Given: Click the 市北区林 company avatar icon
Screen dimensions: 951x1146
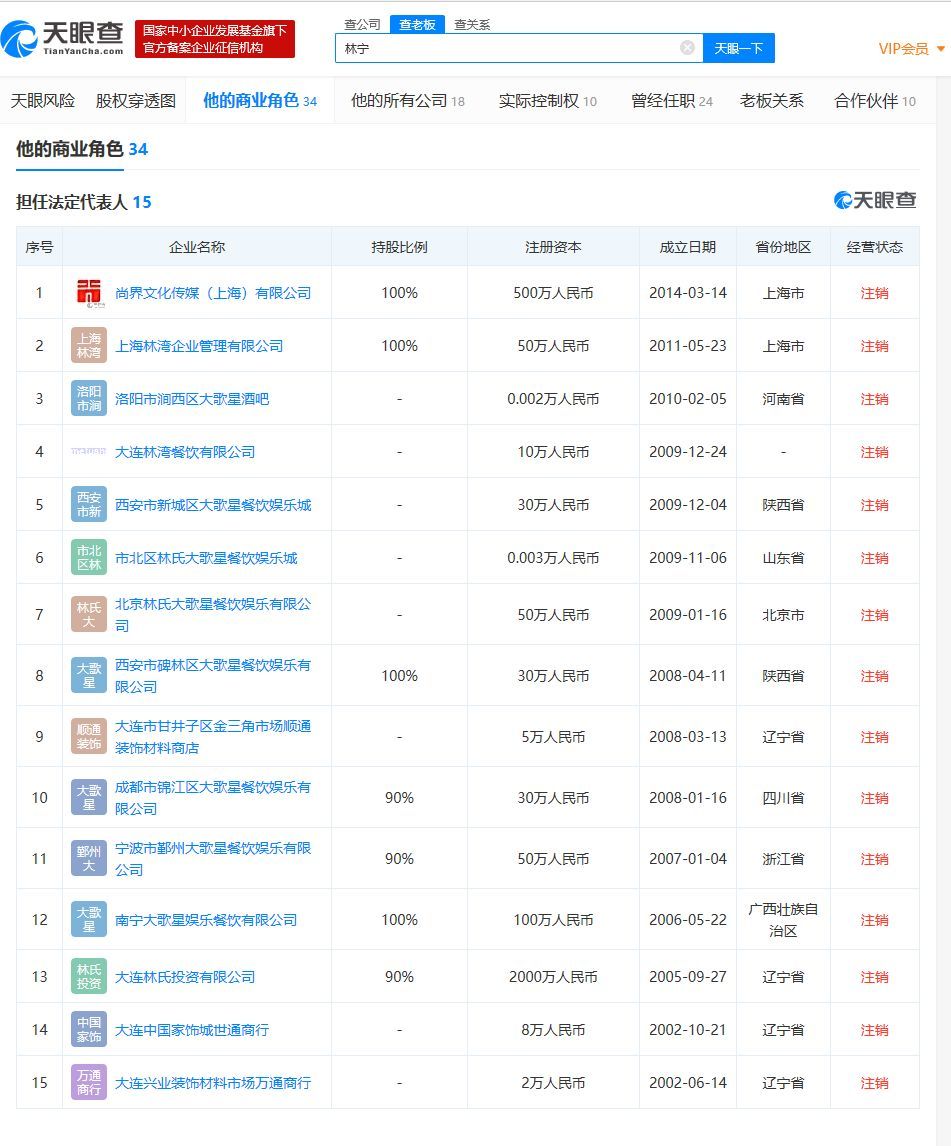Looking at the screenshot, I should tap(89, 558).
